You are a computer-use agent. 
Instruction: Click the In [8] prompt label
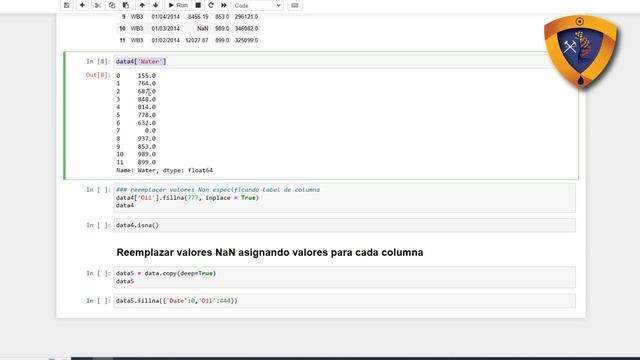pos(98,62)
